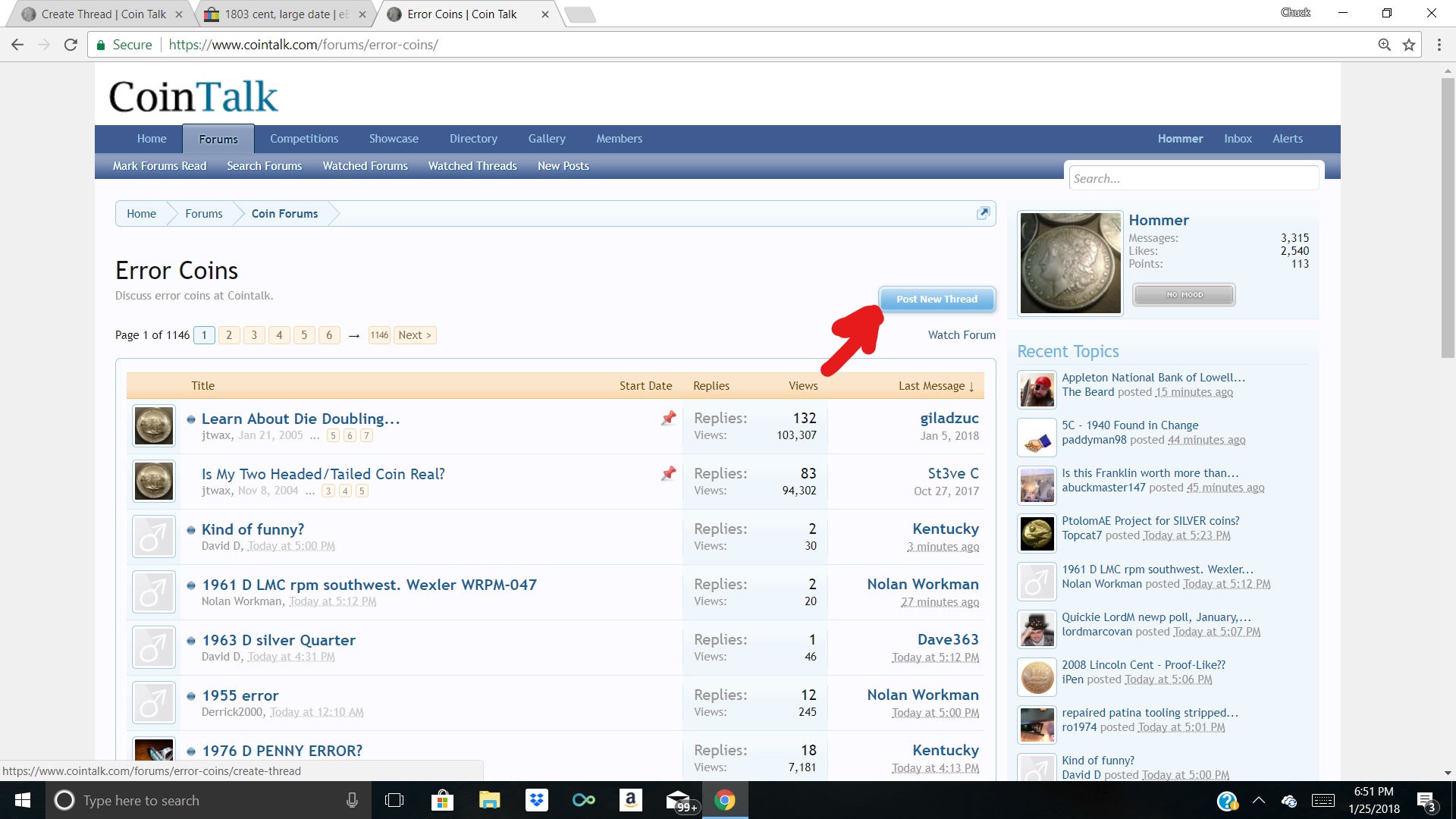Click the browser zoom magnifier icon

click(x=1384, y=45)
